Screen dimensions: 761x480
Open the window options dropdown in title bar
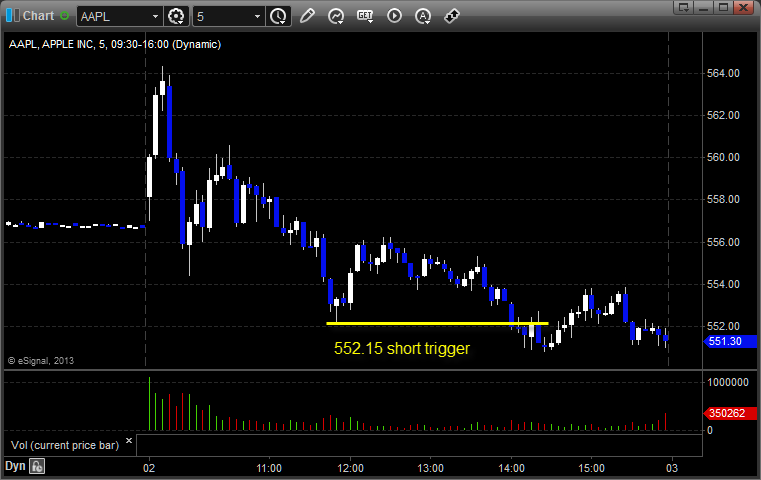pos(684,7)
